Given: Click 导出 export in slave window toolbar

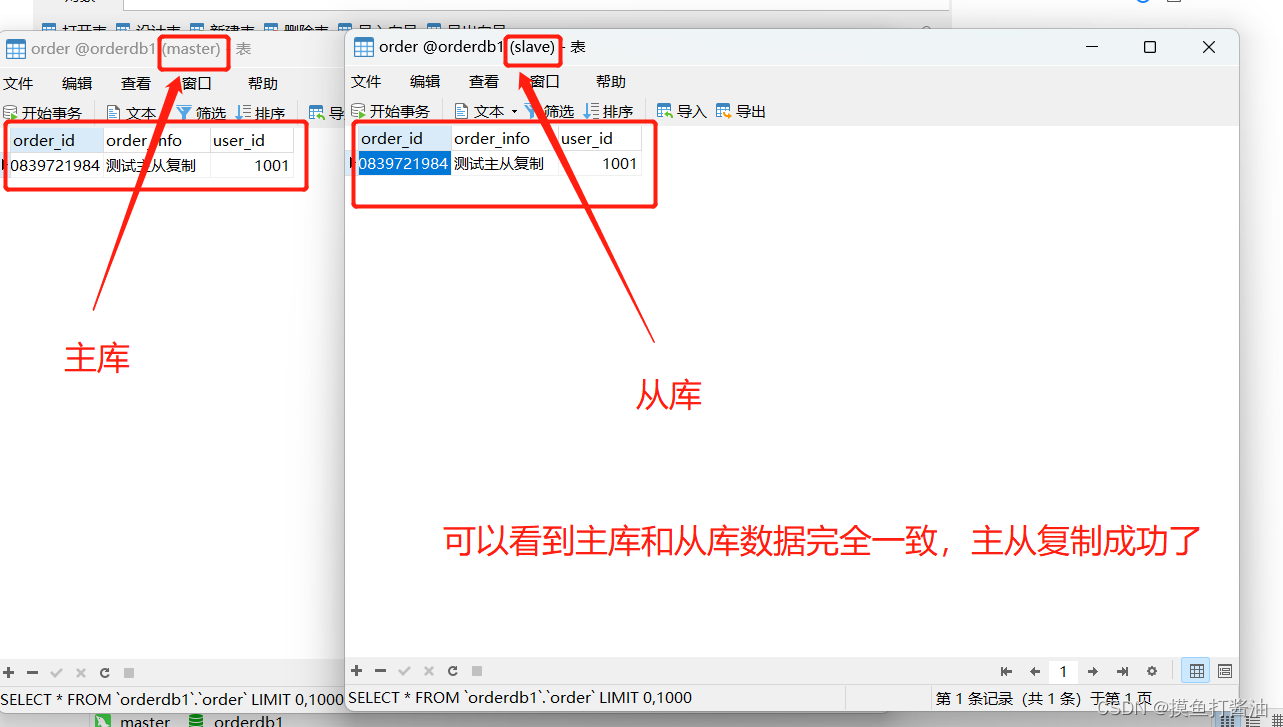Looking at the screenshot, I should pyautogui.click(x=741, y=111).
